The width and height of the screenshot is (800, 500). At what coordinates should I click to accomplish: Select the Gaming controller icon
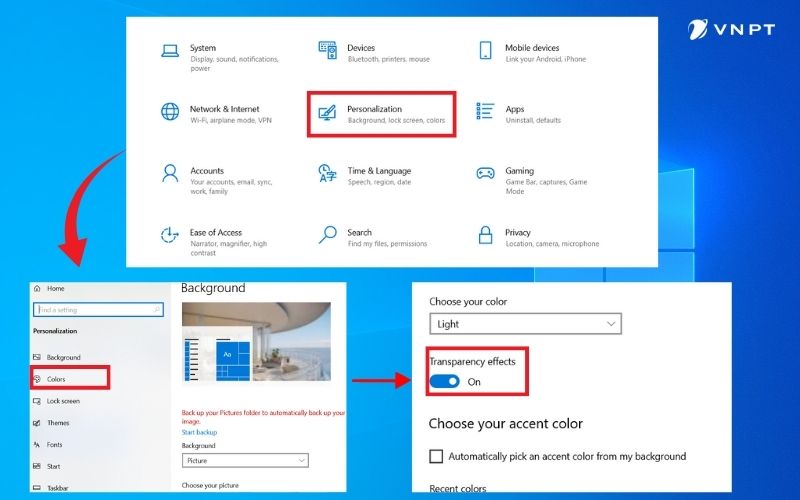pyautogui.click(x=485, y=173)
